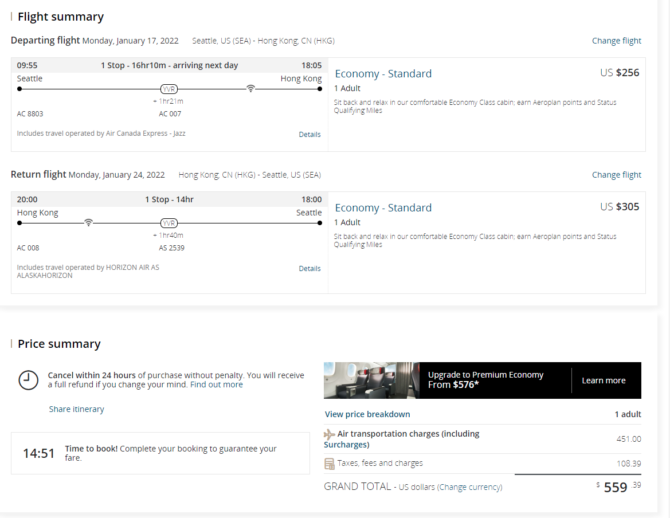
Task: Open Details for the return Hong Kong flight
Action: click(309, 268)
